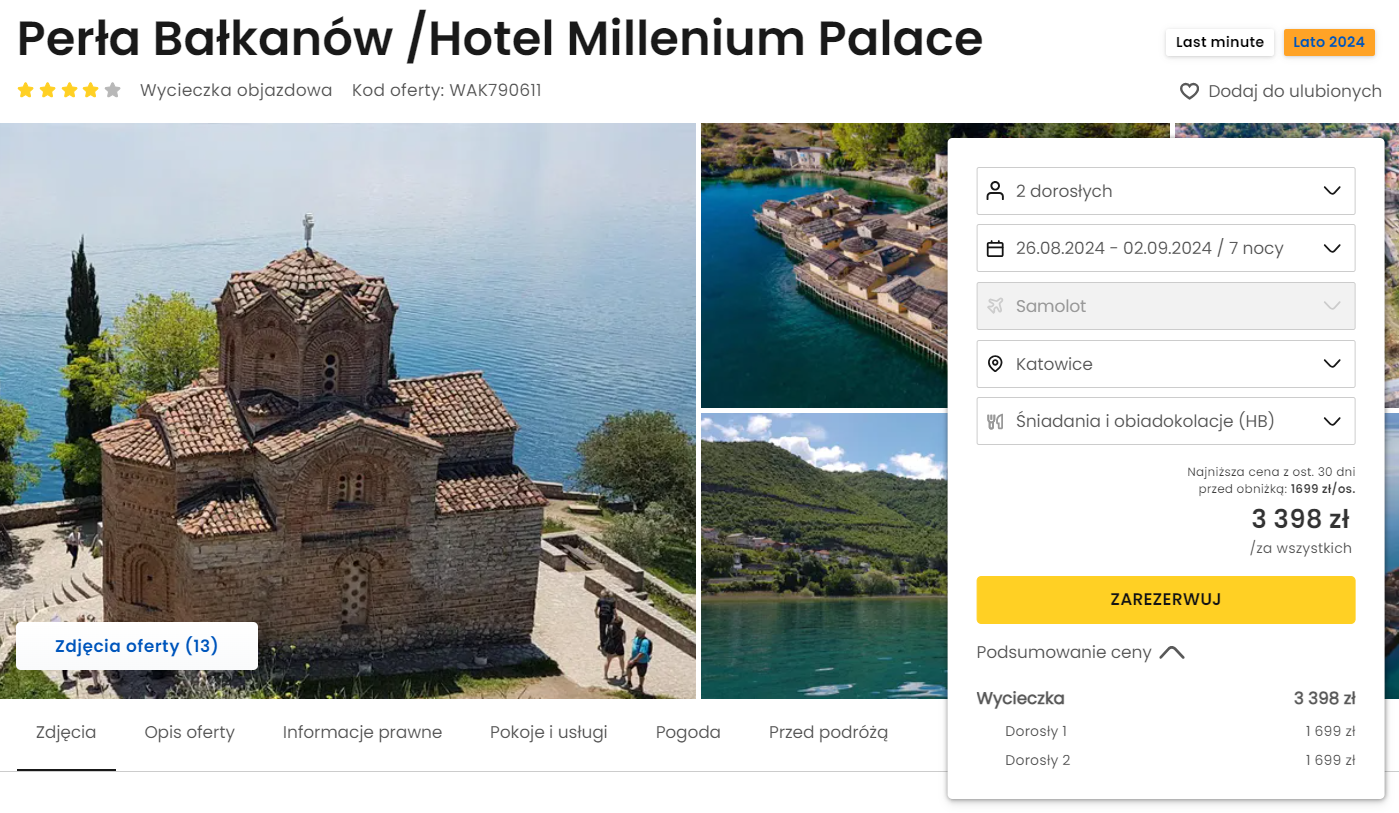Open the Śniadania i obiadokolacje meal dropdown
Screen dimensions: 1399x813
pos(1166,421)
